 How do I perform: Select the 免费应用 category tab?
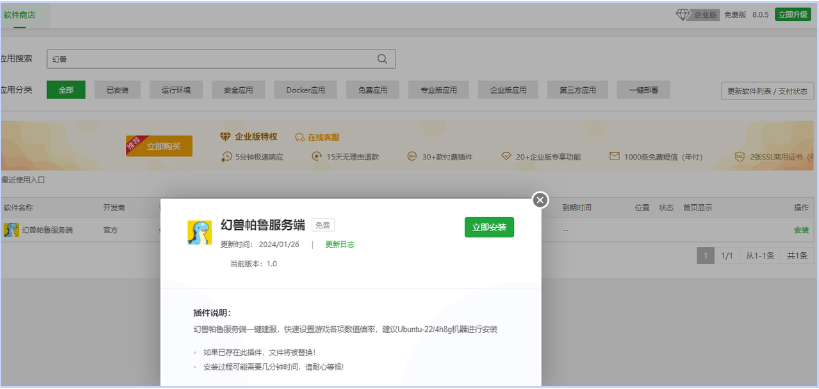[x=372, y=90]
